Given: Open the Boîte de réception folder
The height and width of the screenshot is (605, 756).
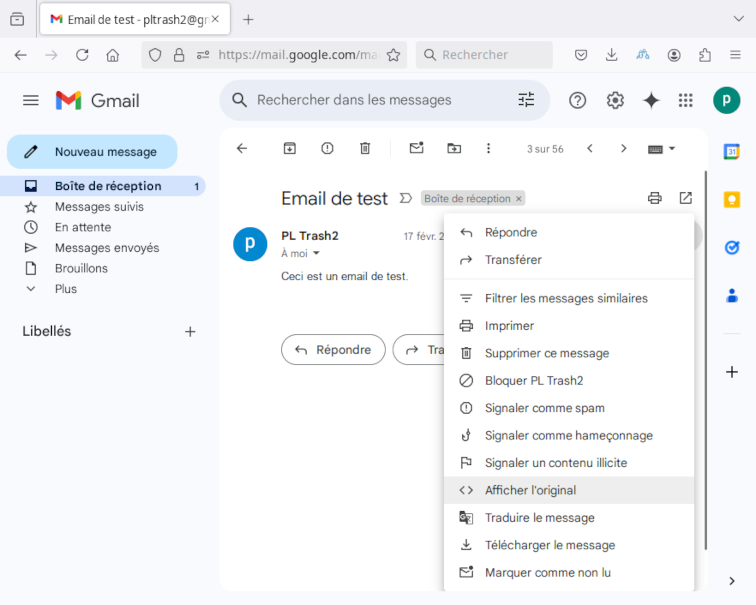Looking at the screenshot, I should 103,186.
